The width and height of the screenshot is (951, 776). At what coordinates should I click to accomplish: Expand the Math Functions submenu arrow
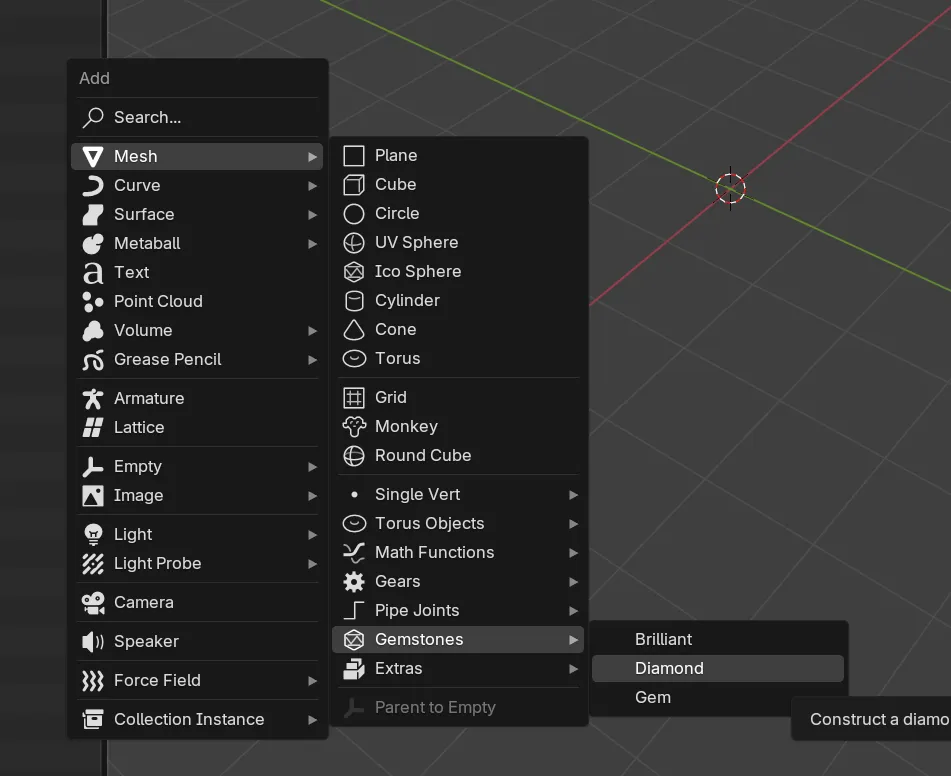tap(573, 553)
